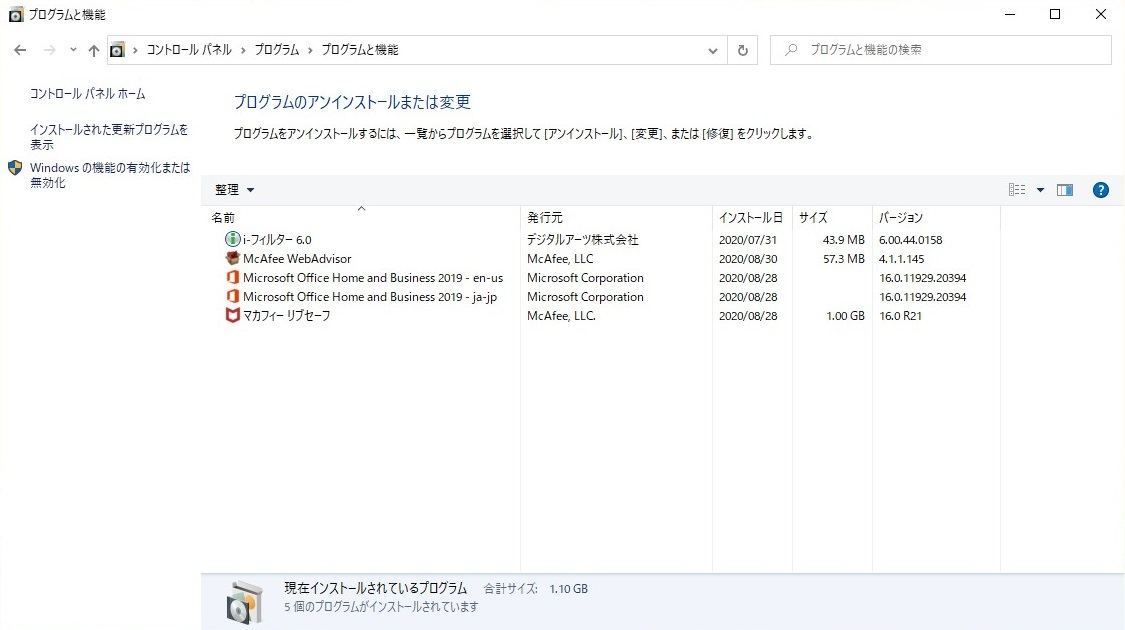Viewport: 1125px width, 630px height.
Task: Click the window title bar app icon
Action: (15, 14)
